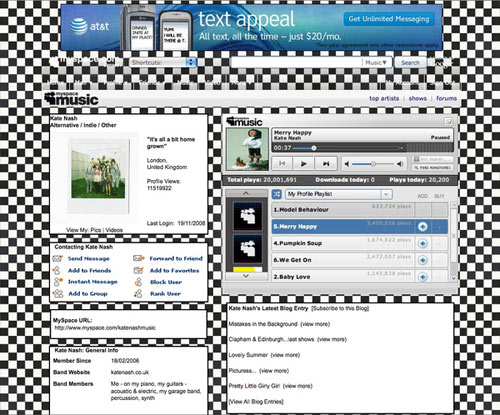Add We Get On to your playlist
Image resolution: width=500 pixels, height=415 pixels.
pos(423,260)
